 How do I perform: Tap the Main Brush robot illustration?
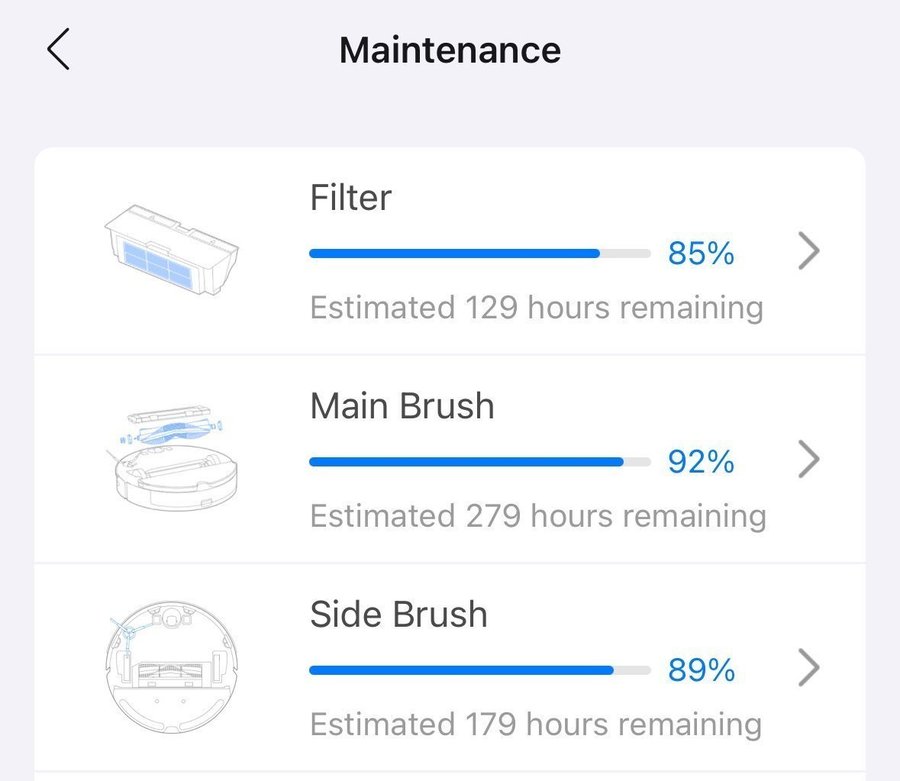pos(172,457)
